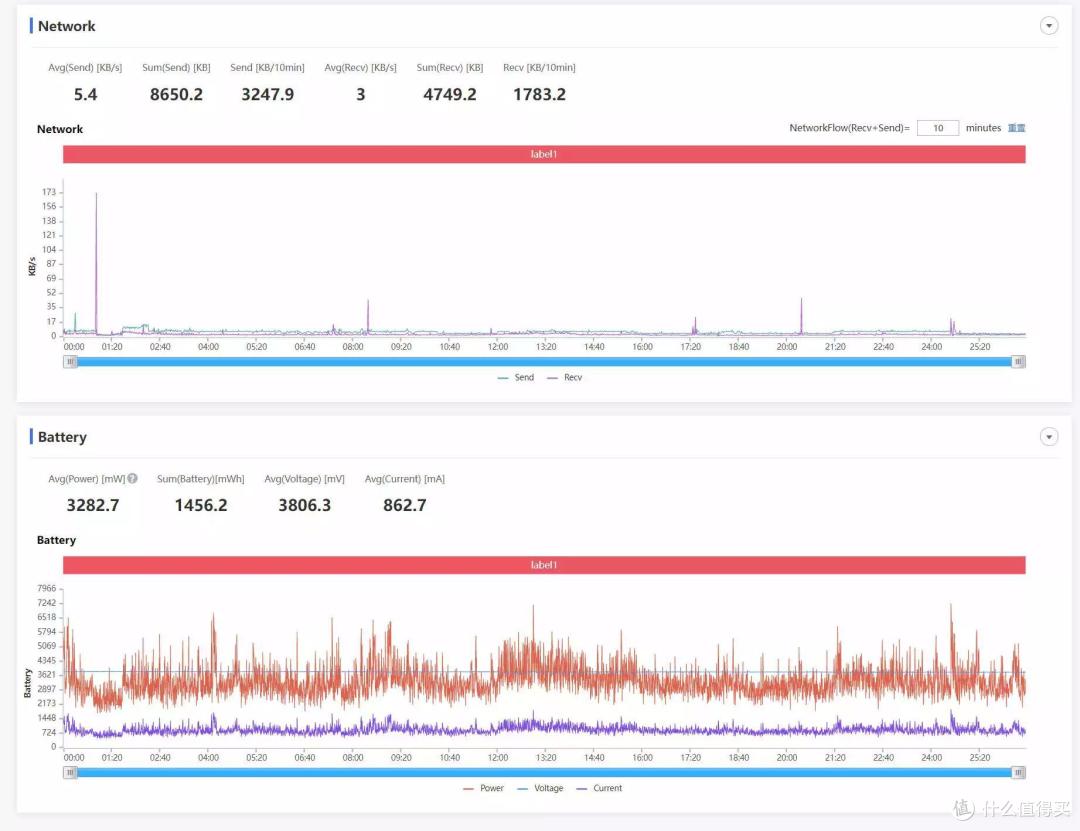Select the label1 bar above Battery chart

pos(544,565)
